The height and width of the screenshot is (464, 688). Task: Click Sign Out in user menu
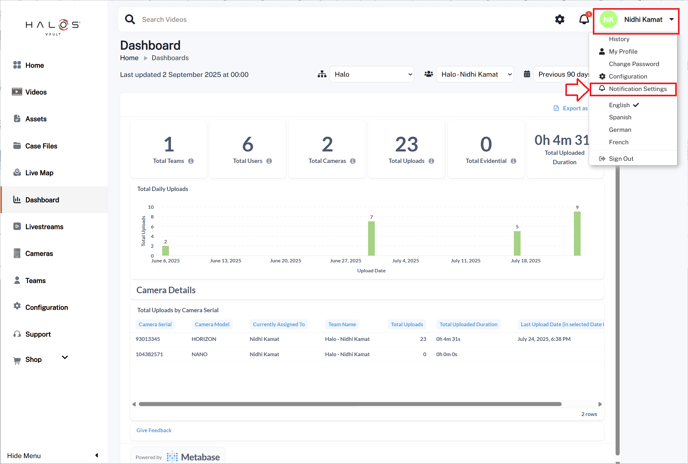point(621,158)
